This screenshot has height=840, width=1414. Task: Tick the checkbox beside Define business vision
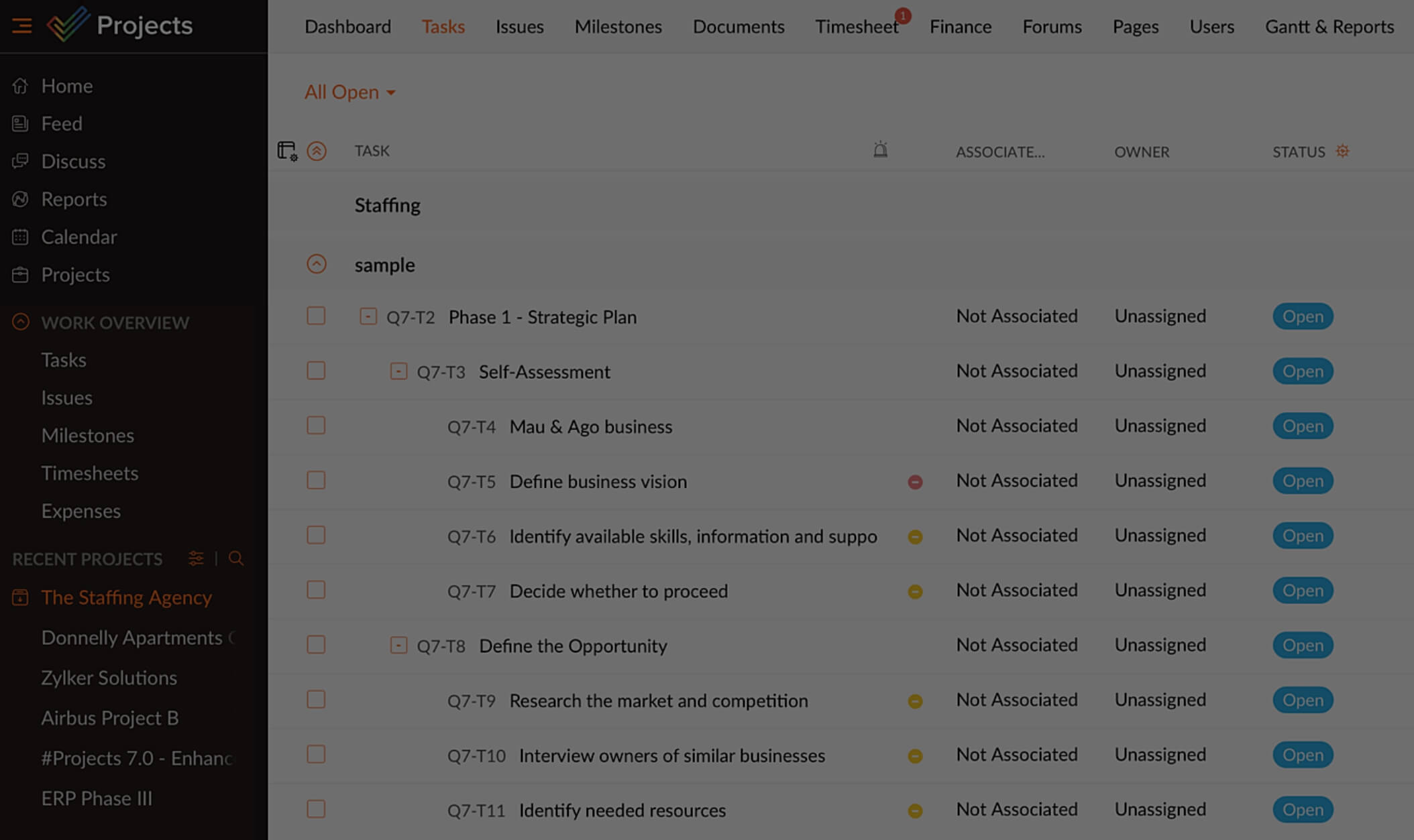pos(315,481)
